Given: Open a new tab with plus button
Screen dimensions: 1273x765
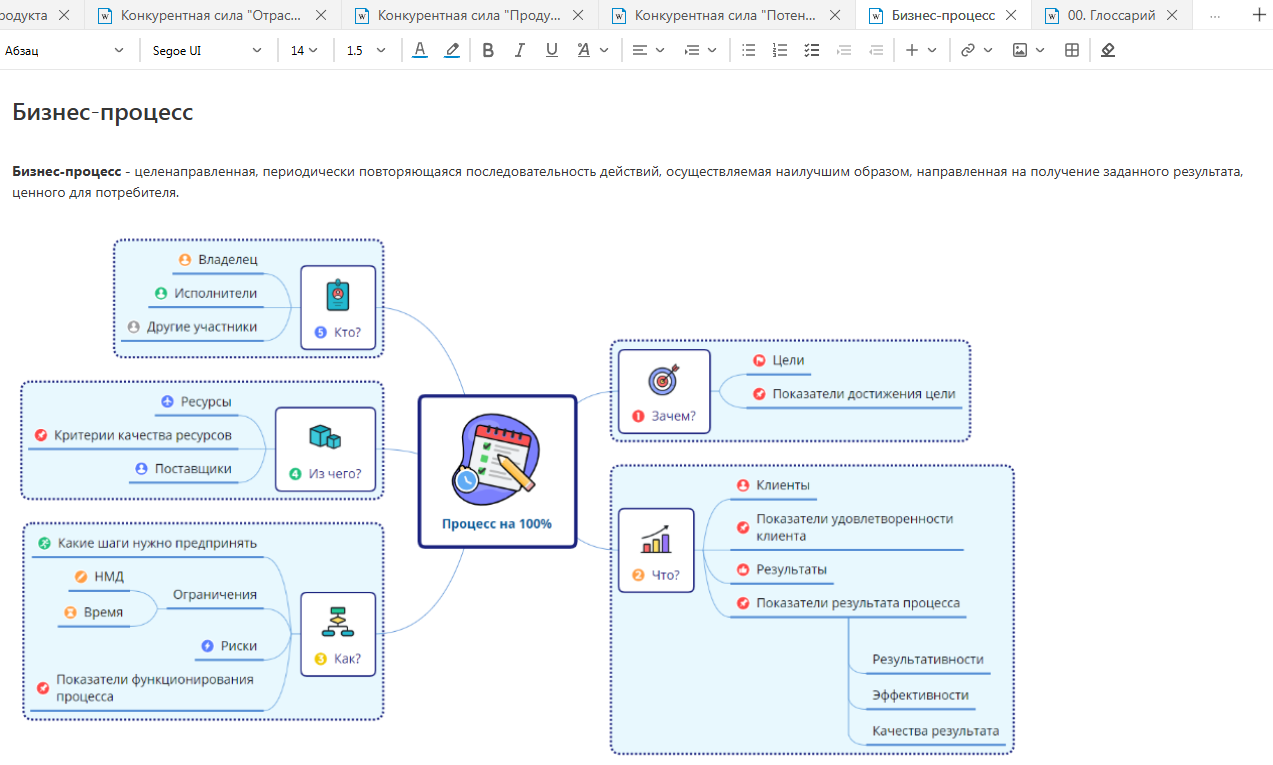Looking at the screenshot, I should (x=1258, y=15).
